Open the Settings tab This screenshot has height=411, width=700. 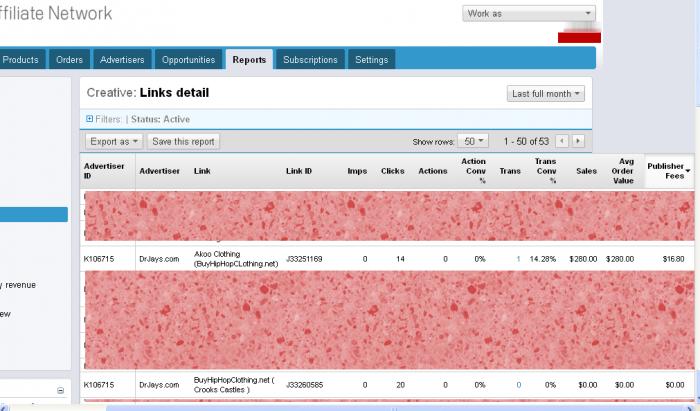click(x=371, y=59)
